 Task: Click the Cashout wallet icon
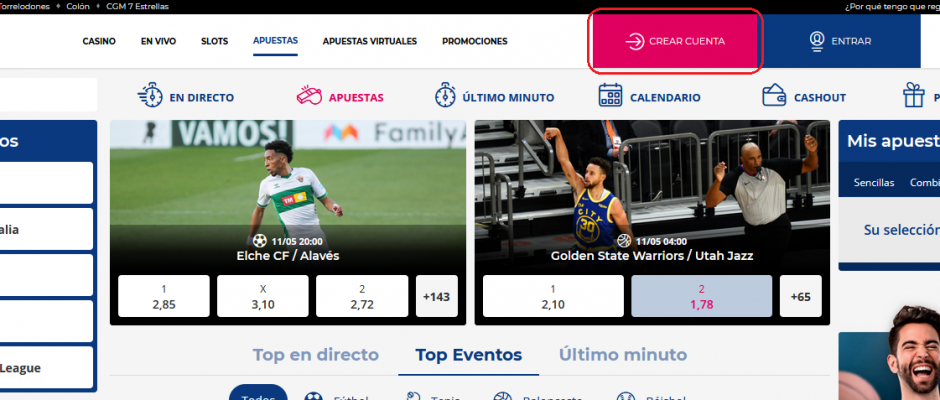pos(774,96)
